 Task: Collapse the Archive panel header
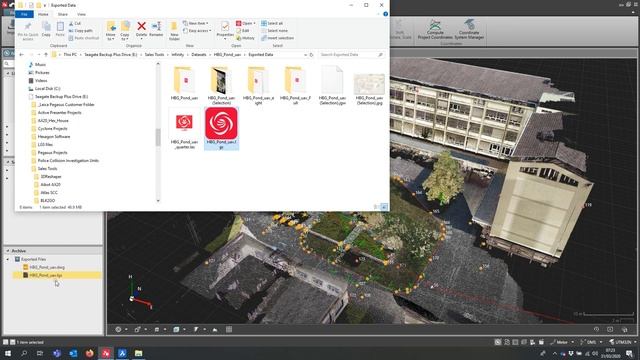click(8, 251)
